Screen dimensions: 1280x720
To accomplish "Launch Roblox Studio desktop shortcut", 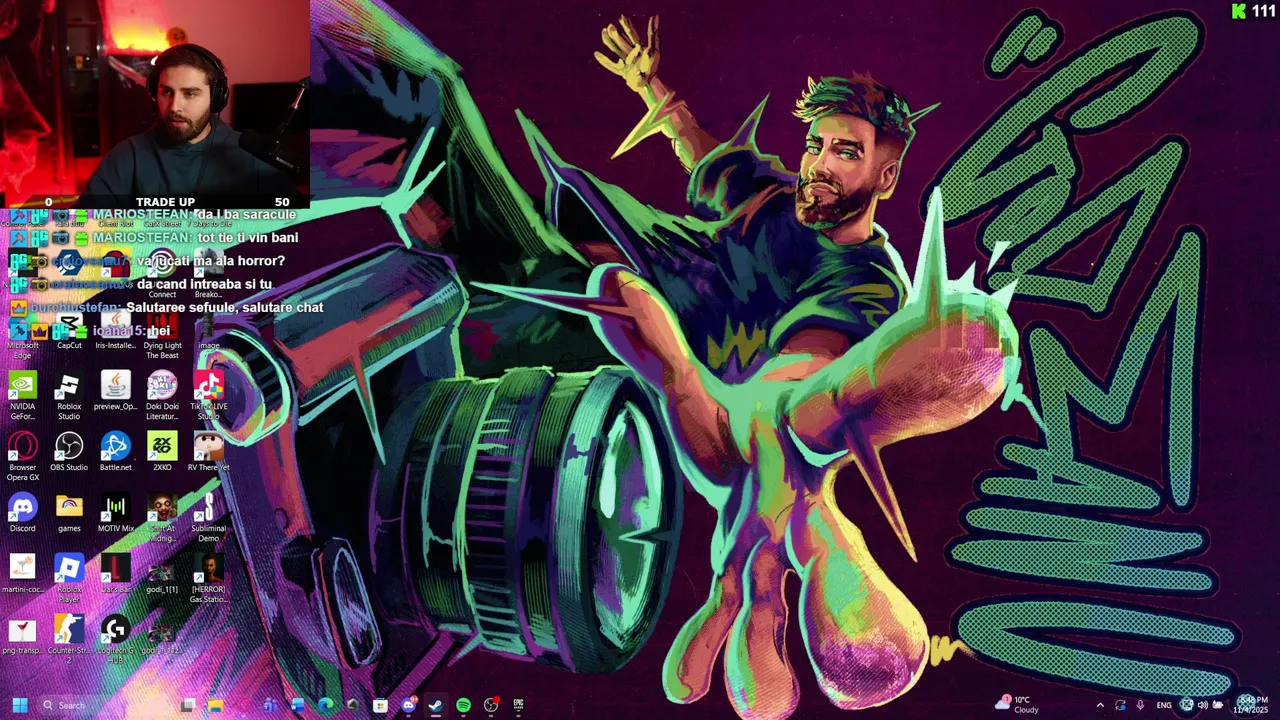I will [69, 396].
